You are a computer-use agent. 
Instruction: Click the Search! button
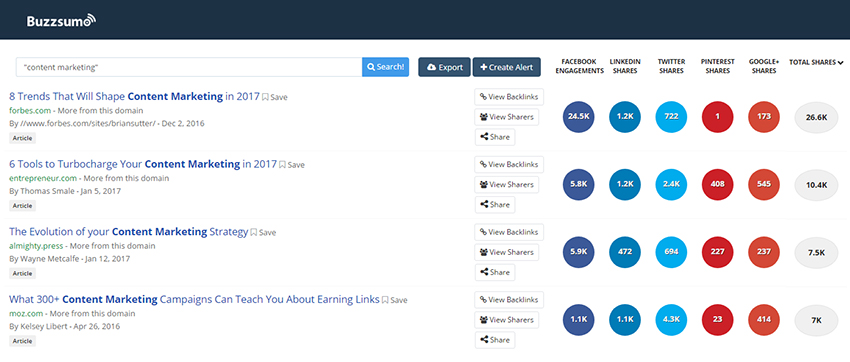coord(385,67)
